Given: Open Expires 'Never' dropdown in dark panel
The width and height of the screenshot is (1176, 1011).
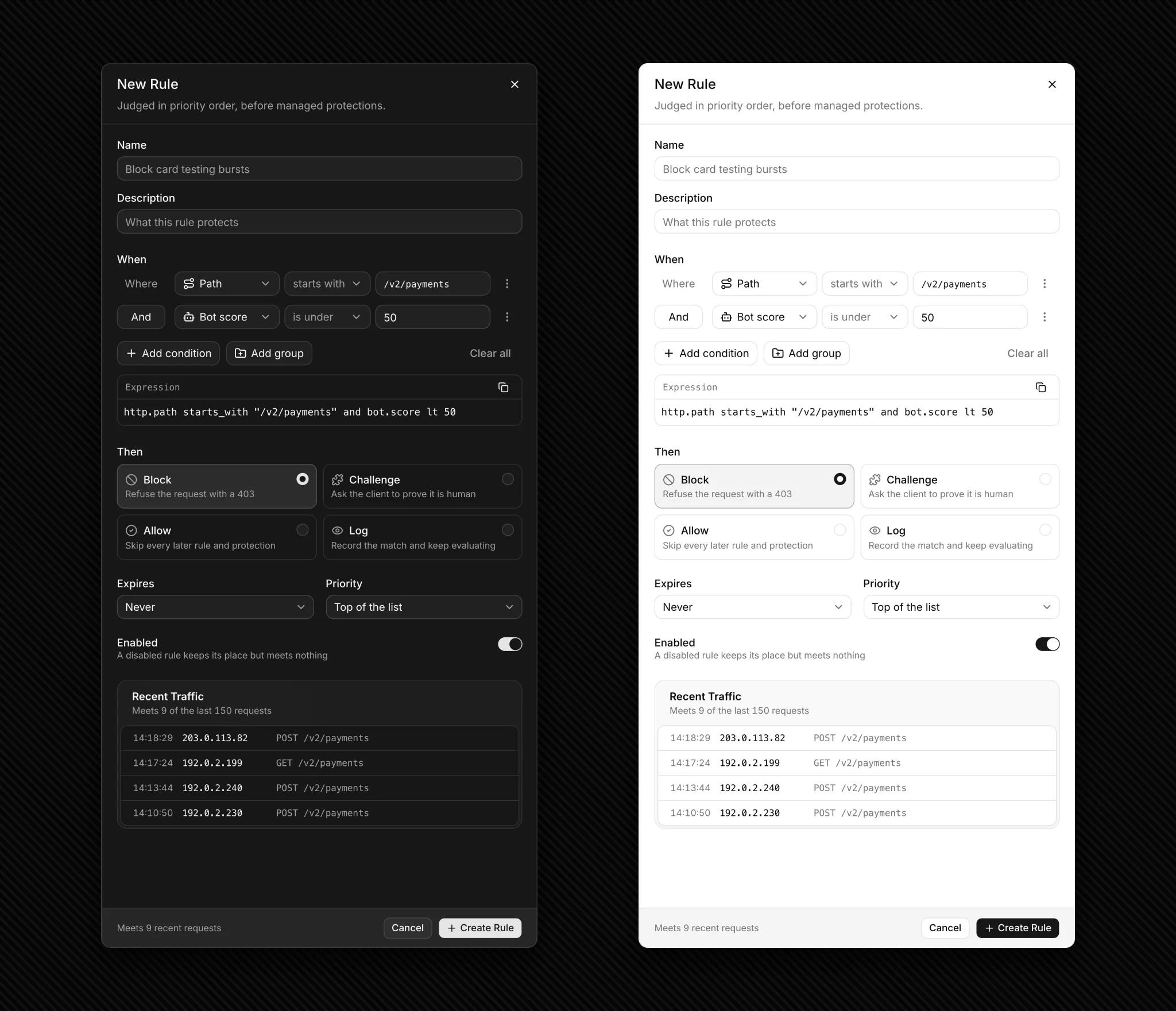Looking at the screenshot, I should pyautogui.click(x=215, y=607).
